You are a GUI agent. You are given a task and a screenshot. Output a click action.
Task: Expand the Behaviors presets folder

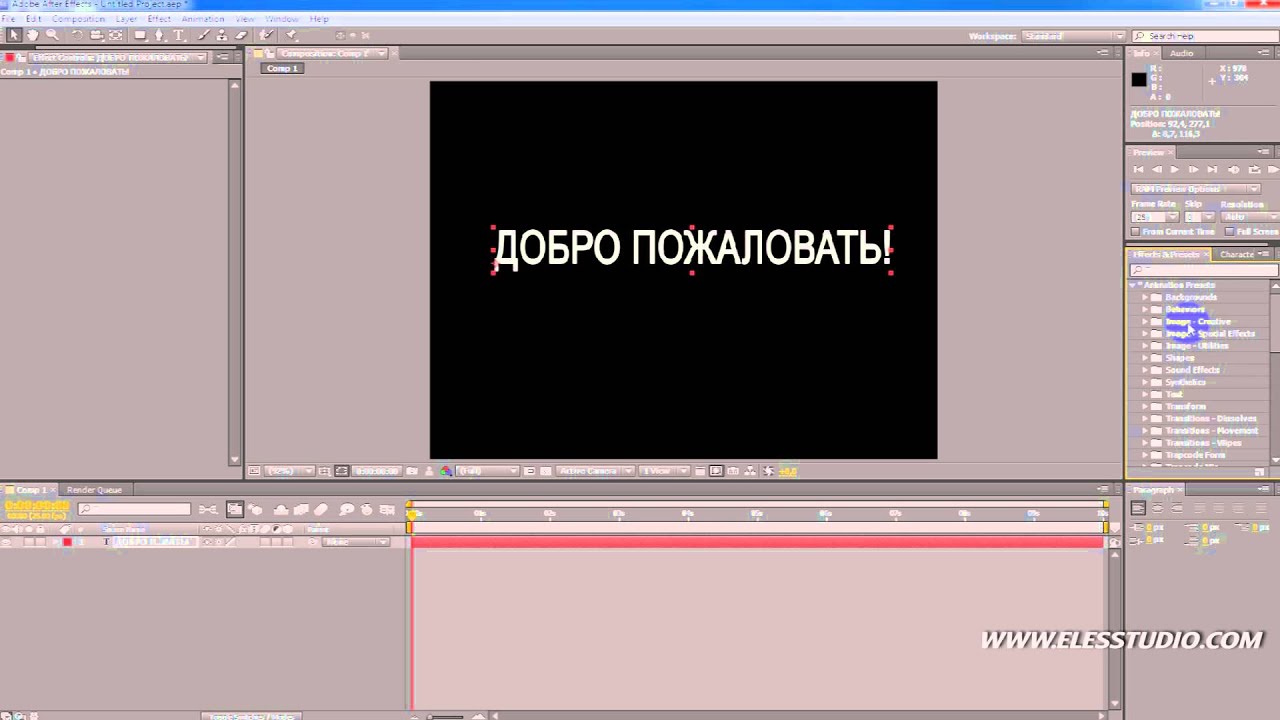1145,309
